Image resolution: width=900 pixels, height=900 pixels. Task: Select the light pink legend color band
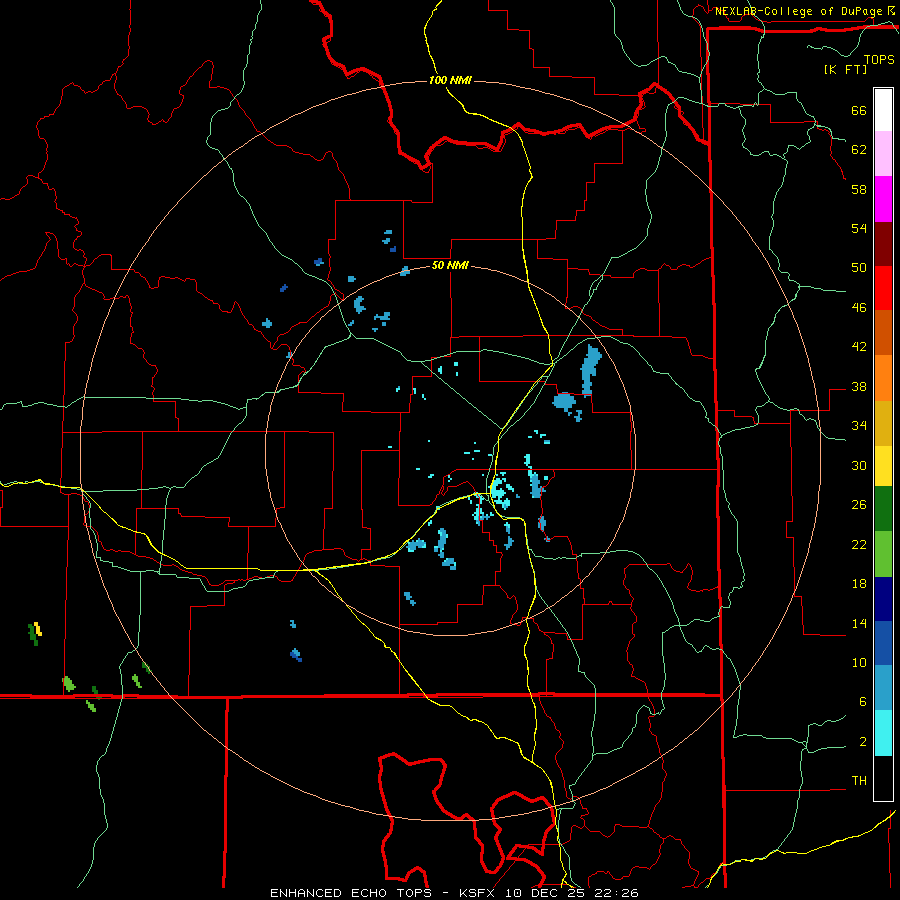click(x=883, y=153)
